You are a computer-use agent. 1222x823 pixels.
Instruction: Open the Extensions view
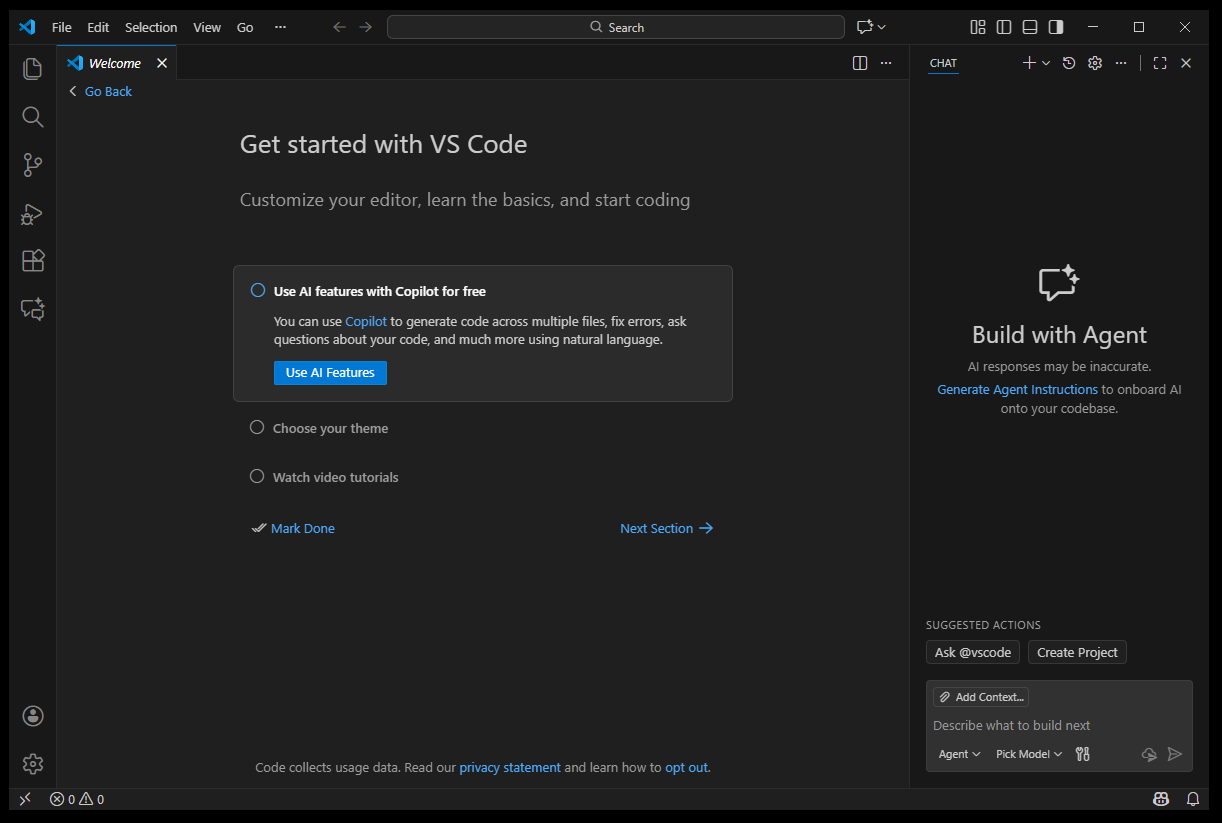33,261
